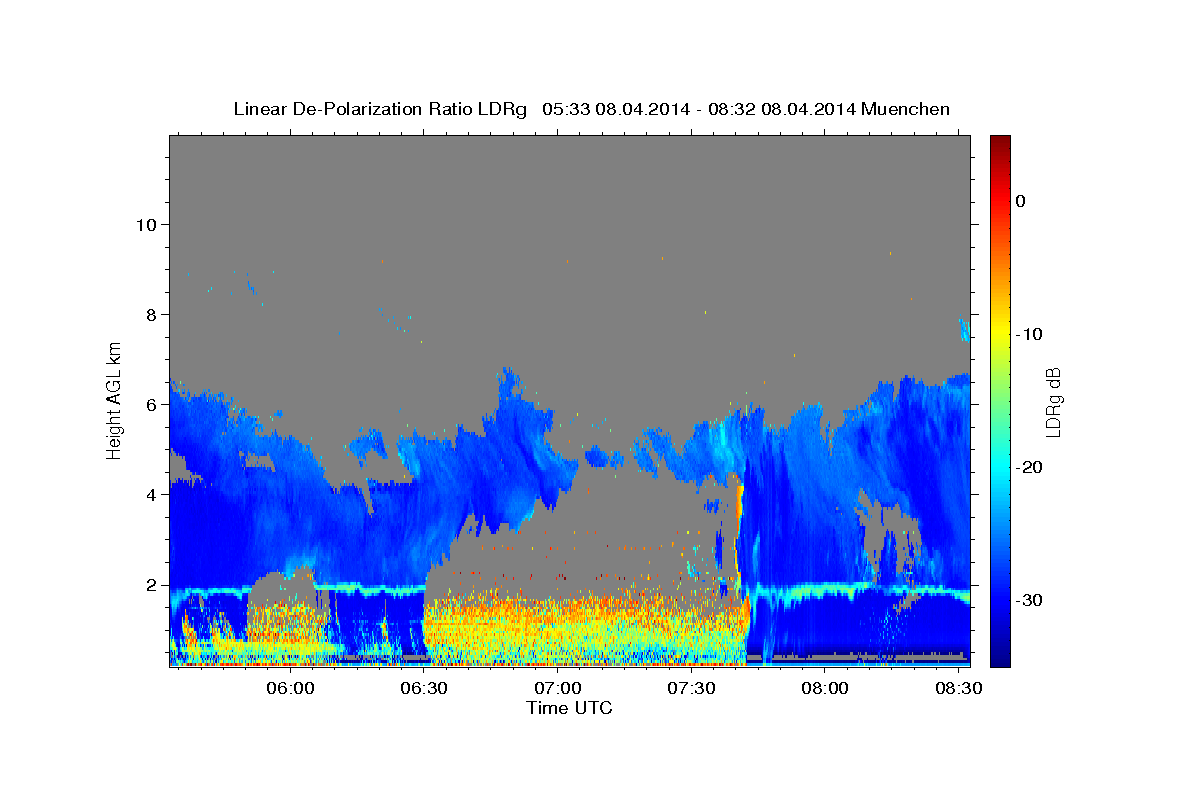Screen dimensions: 1200x800
Task: Click the 08:30 time tick label
Action: point(959,688)
